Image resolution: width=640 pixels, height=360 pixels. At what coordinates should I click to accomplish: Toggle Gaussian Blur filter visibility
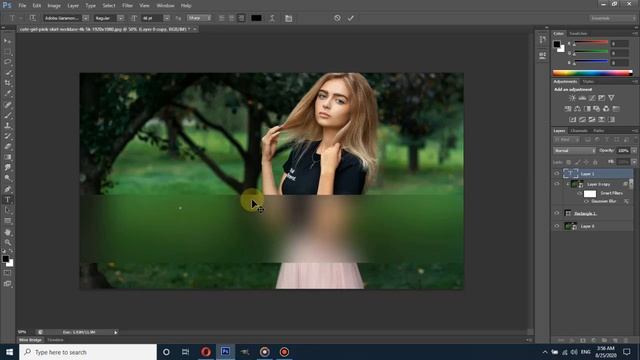586,201
